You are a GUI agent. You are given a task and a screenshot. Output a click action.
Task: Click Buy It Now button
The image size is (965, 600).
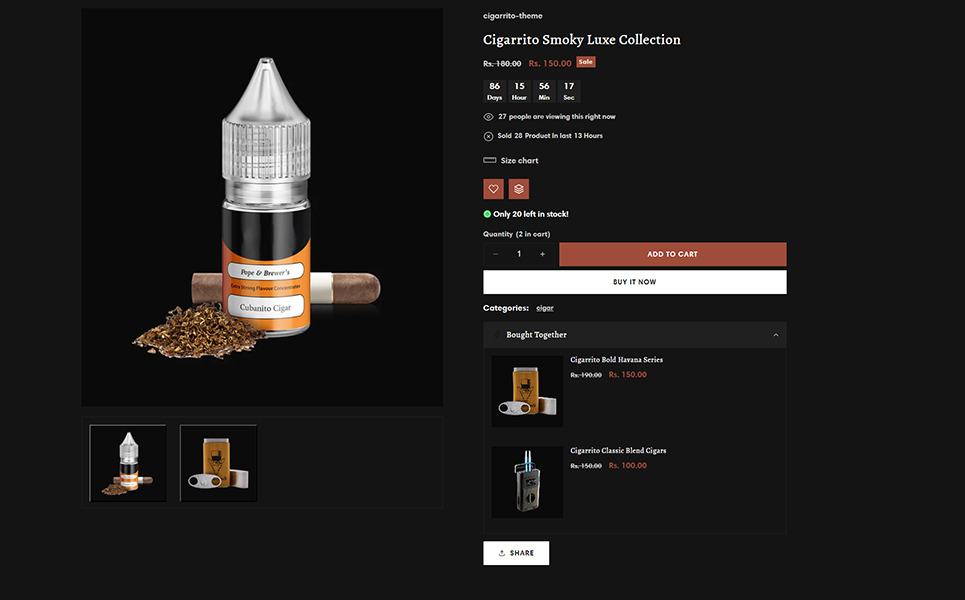[x=635, y=282]
